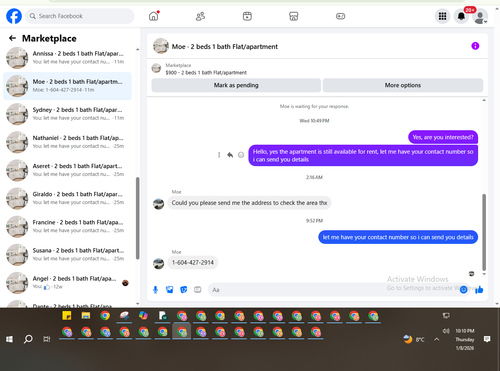Record a voice clip with microphone icon
The width and height of the screenshot is (500, 371).
[x=155, y=290]
